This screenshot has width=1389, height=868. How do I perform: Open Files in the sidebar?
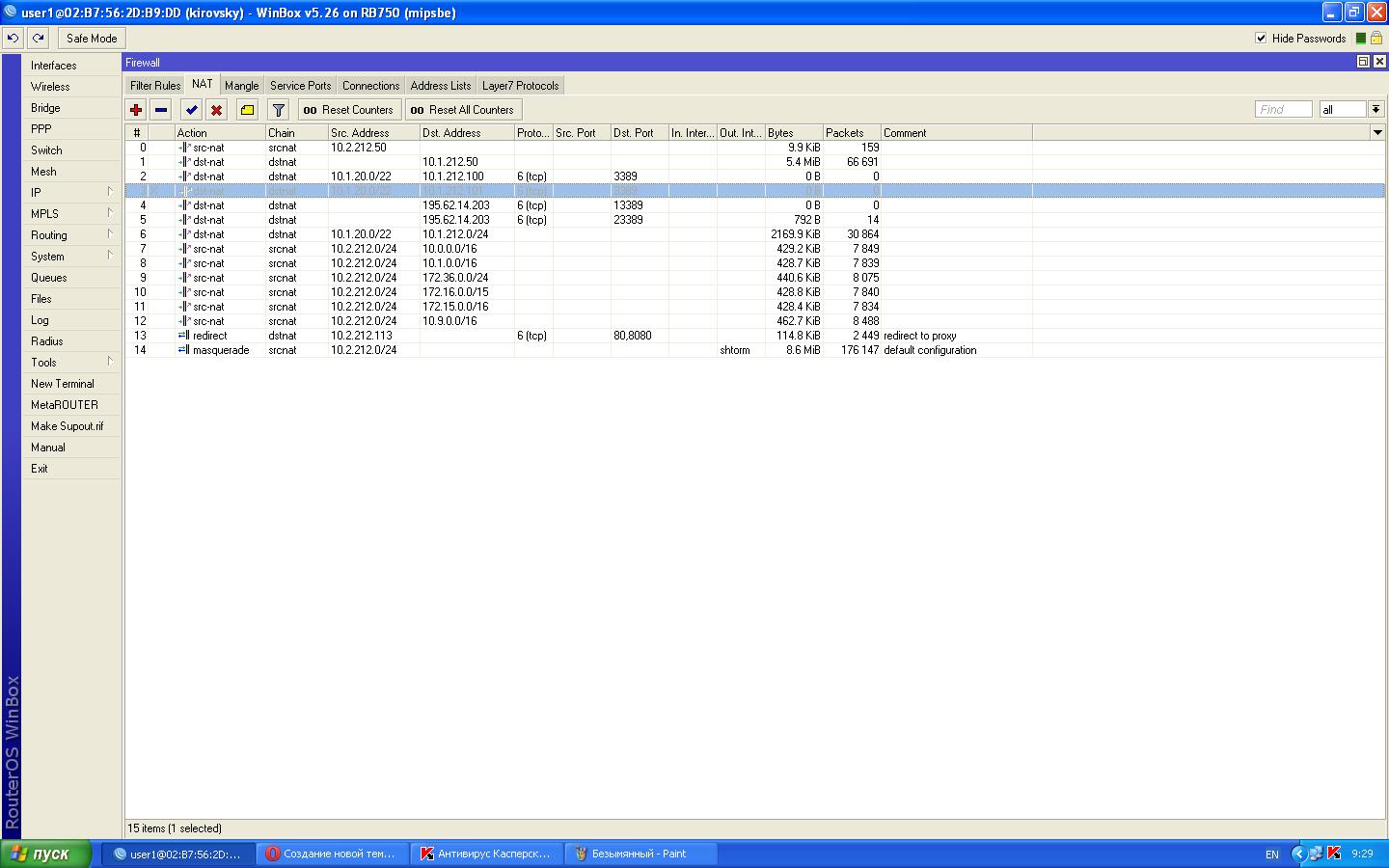72,299
